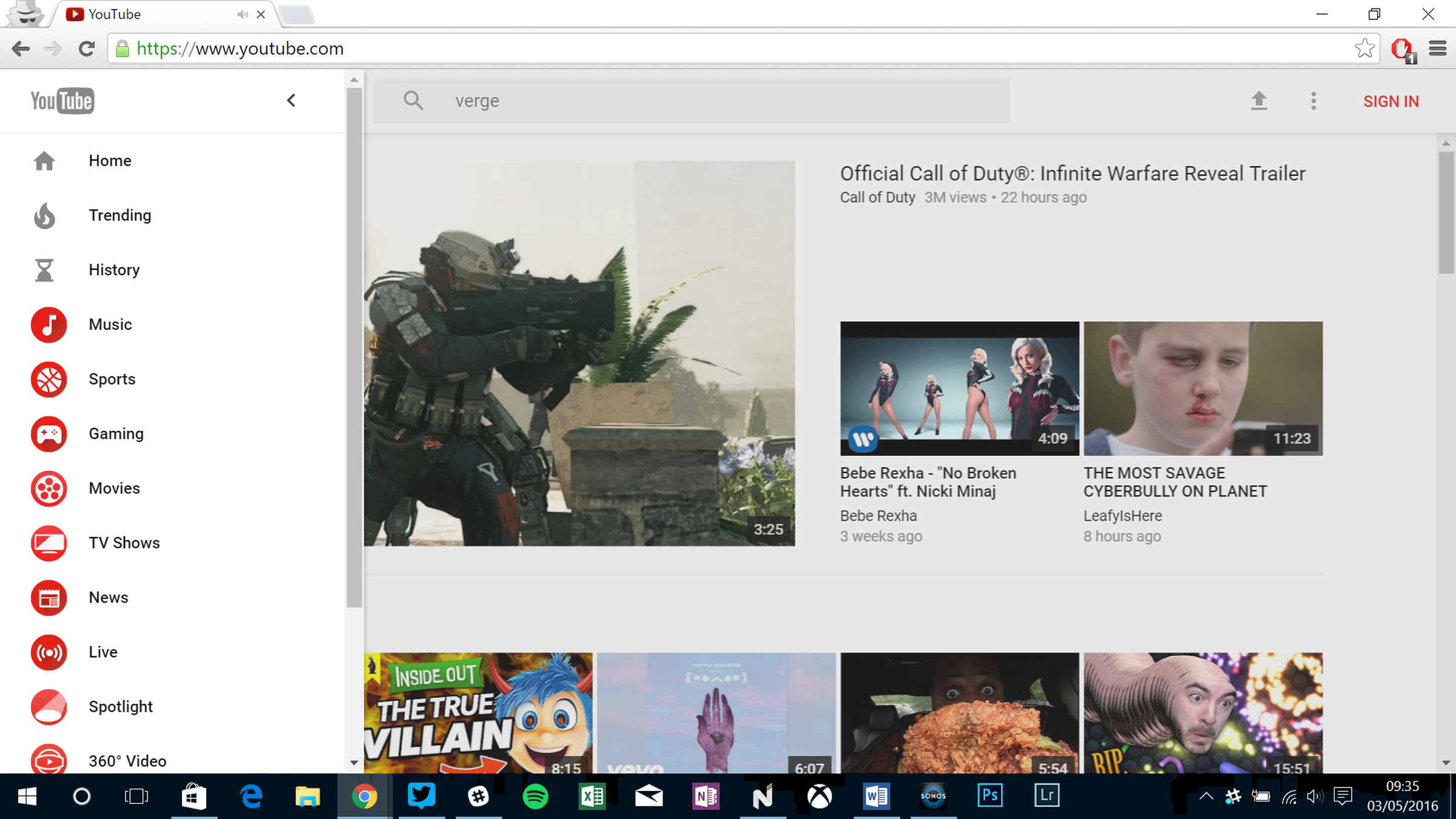
Task: Select the TV Shows category icon
Action: (x=49, y=543)
